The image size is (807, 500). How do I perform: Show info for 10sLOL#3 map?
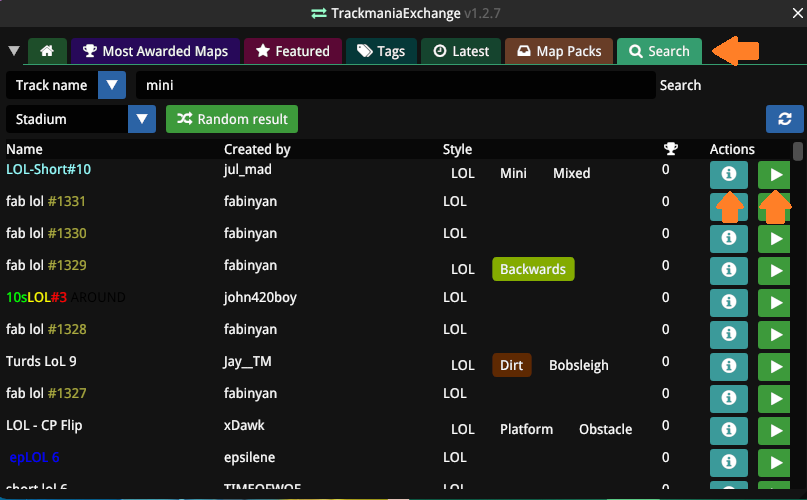click(x=729, y=303)
